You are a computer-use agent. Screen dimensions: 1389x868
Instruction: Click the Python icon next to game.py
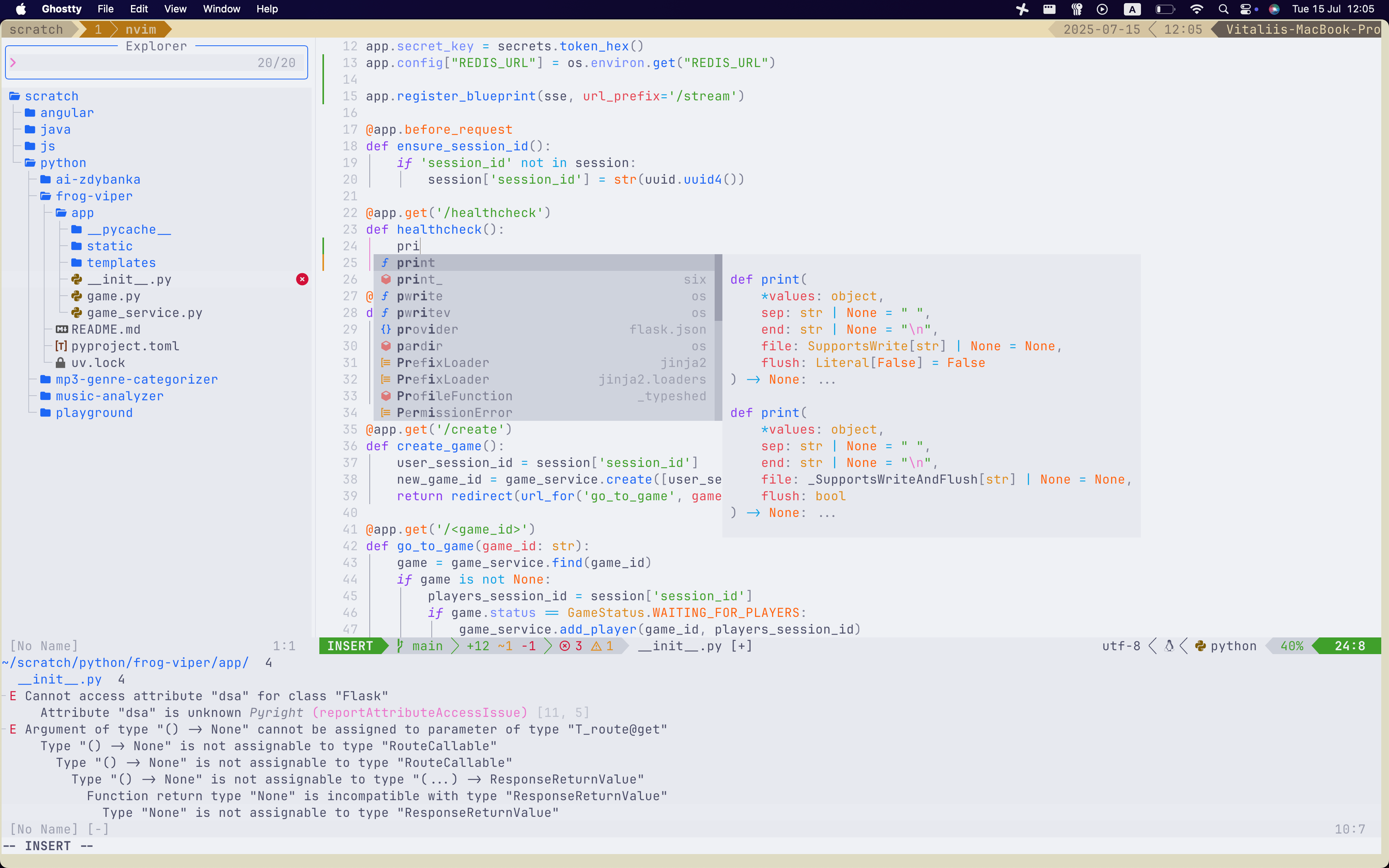[76, 296]
